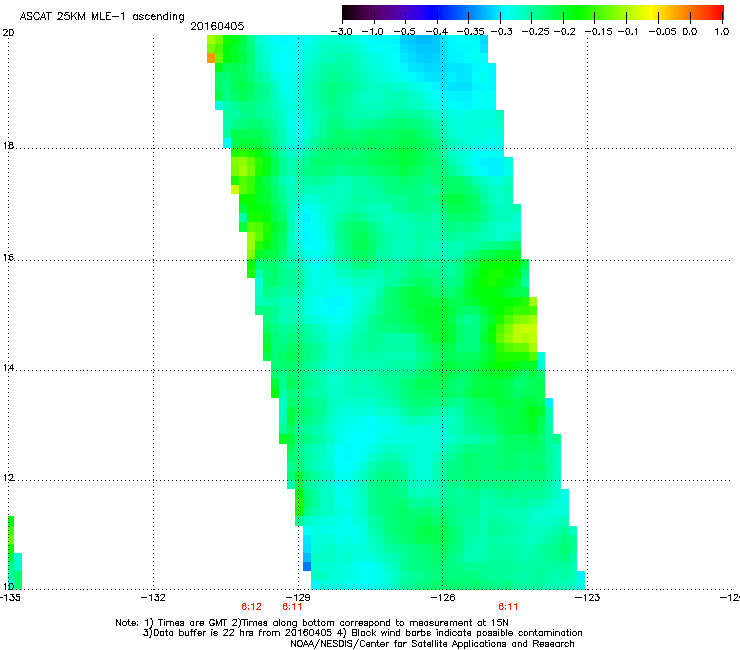The width and height of the screenshot is (740, 650).
Task: Click the -0.1 colorbar label
Action: 628,32
